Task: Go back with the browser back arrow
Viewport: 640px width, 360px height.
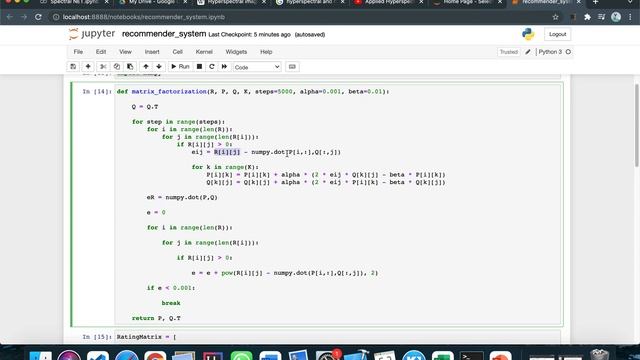Action: (x=10, y=17)
